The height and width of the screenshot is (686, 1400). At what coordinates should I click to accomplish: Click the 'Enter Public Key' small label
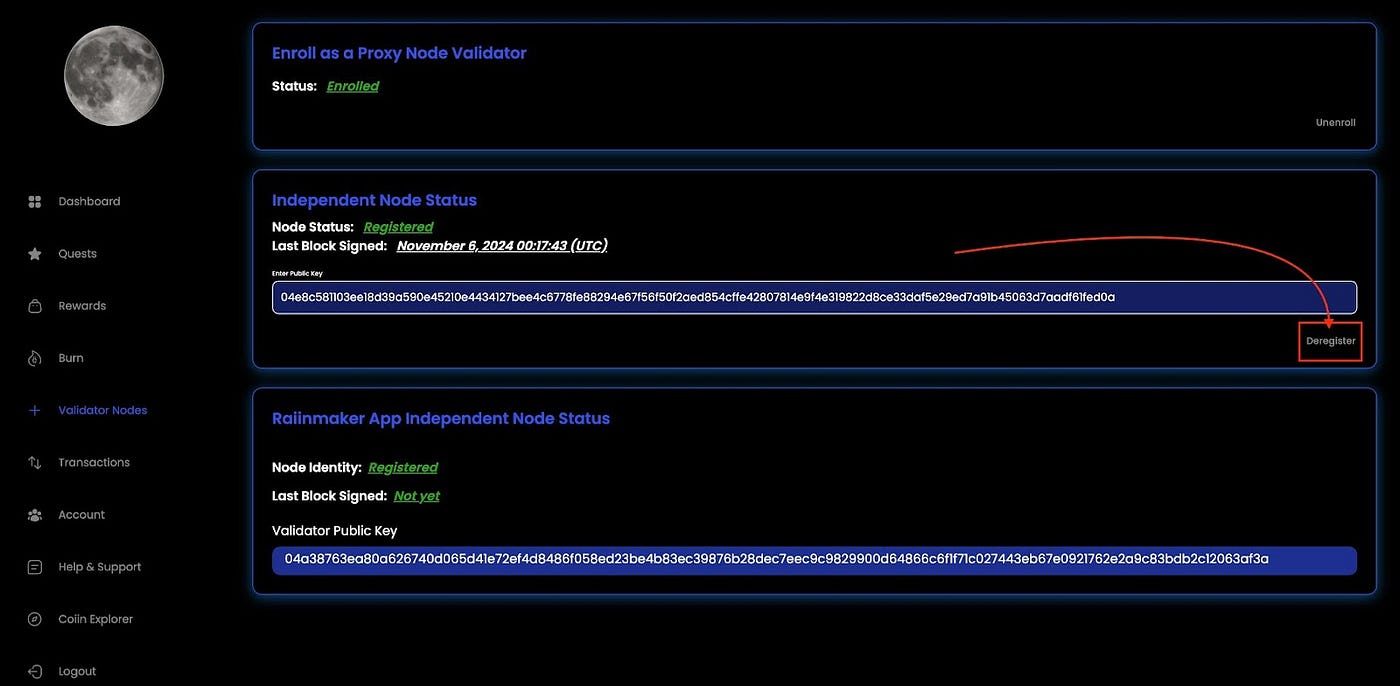pyautogui.click(x=297, y=273)
